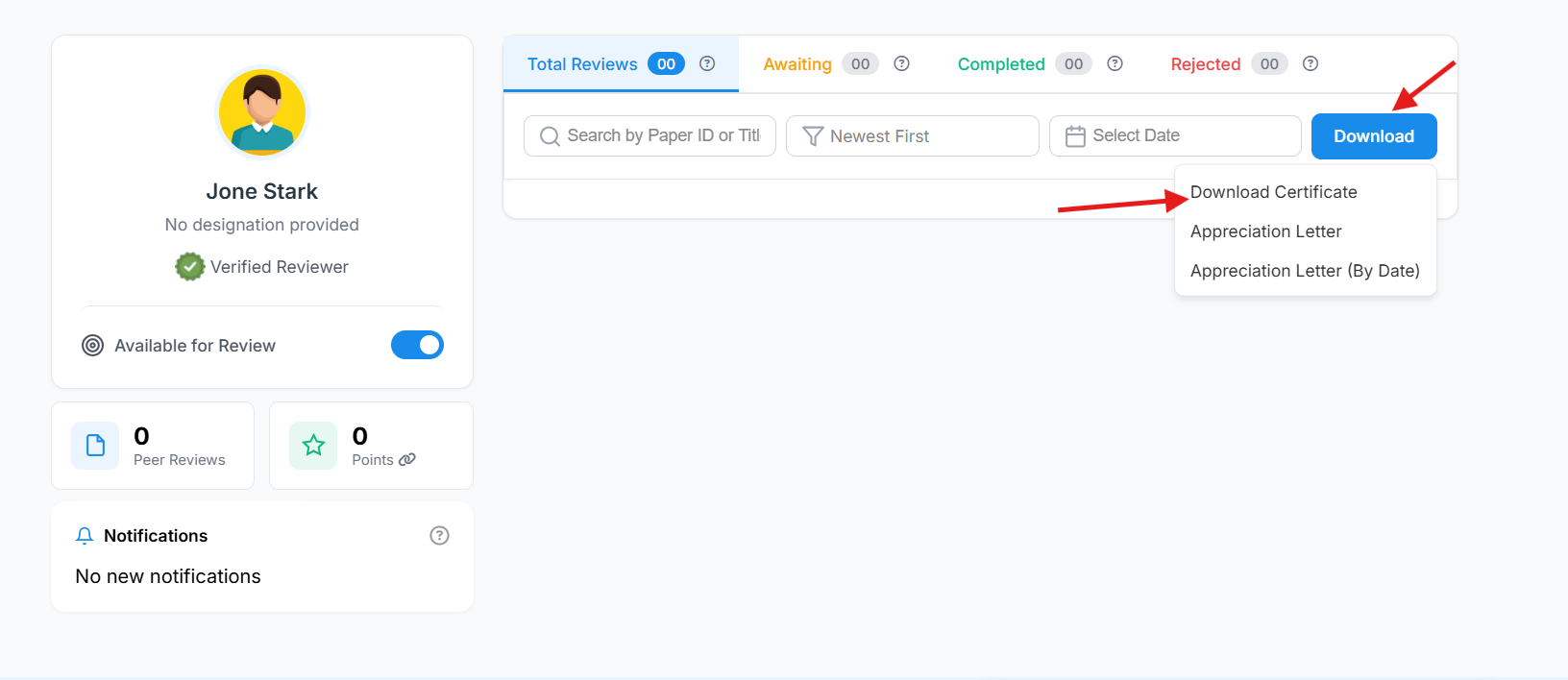
Task: Toggle the Available for Review switch
Action: click(x=417, y=345)
